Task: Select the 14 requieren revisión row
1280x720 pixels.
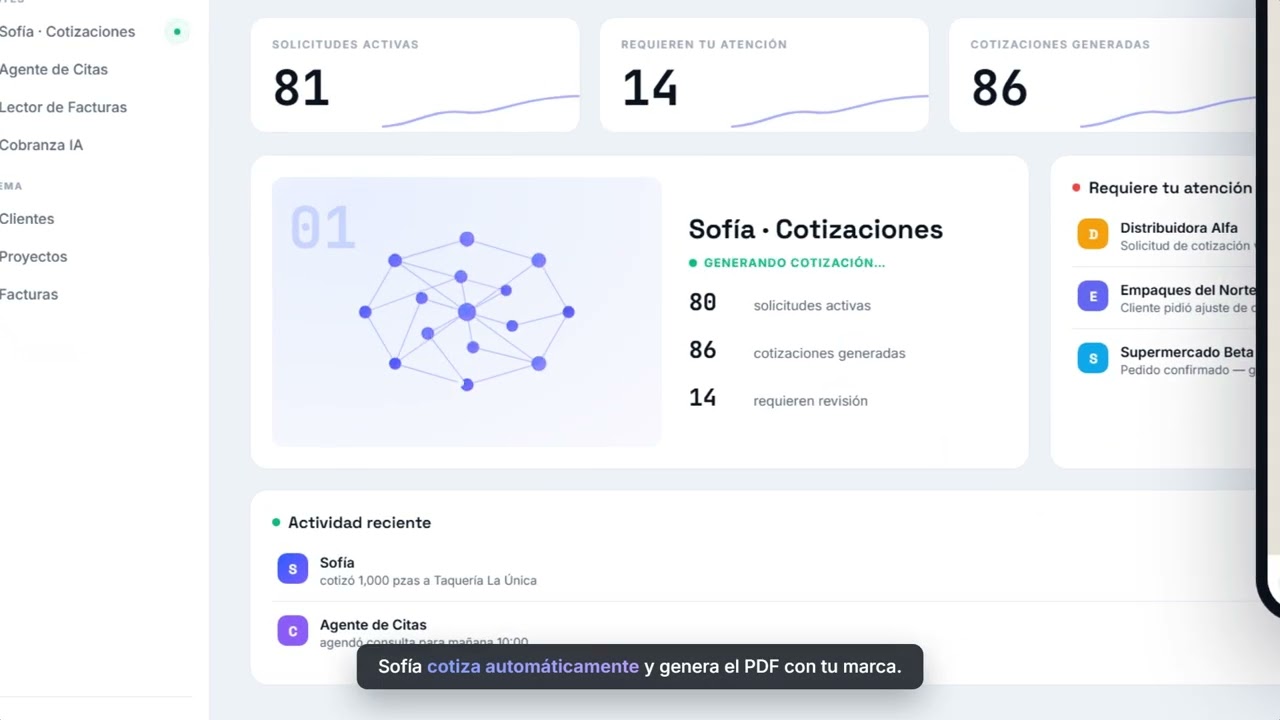Action: (x=778, y=398)
